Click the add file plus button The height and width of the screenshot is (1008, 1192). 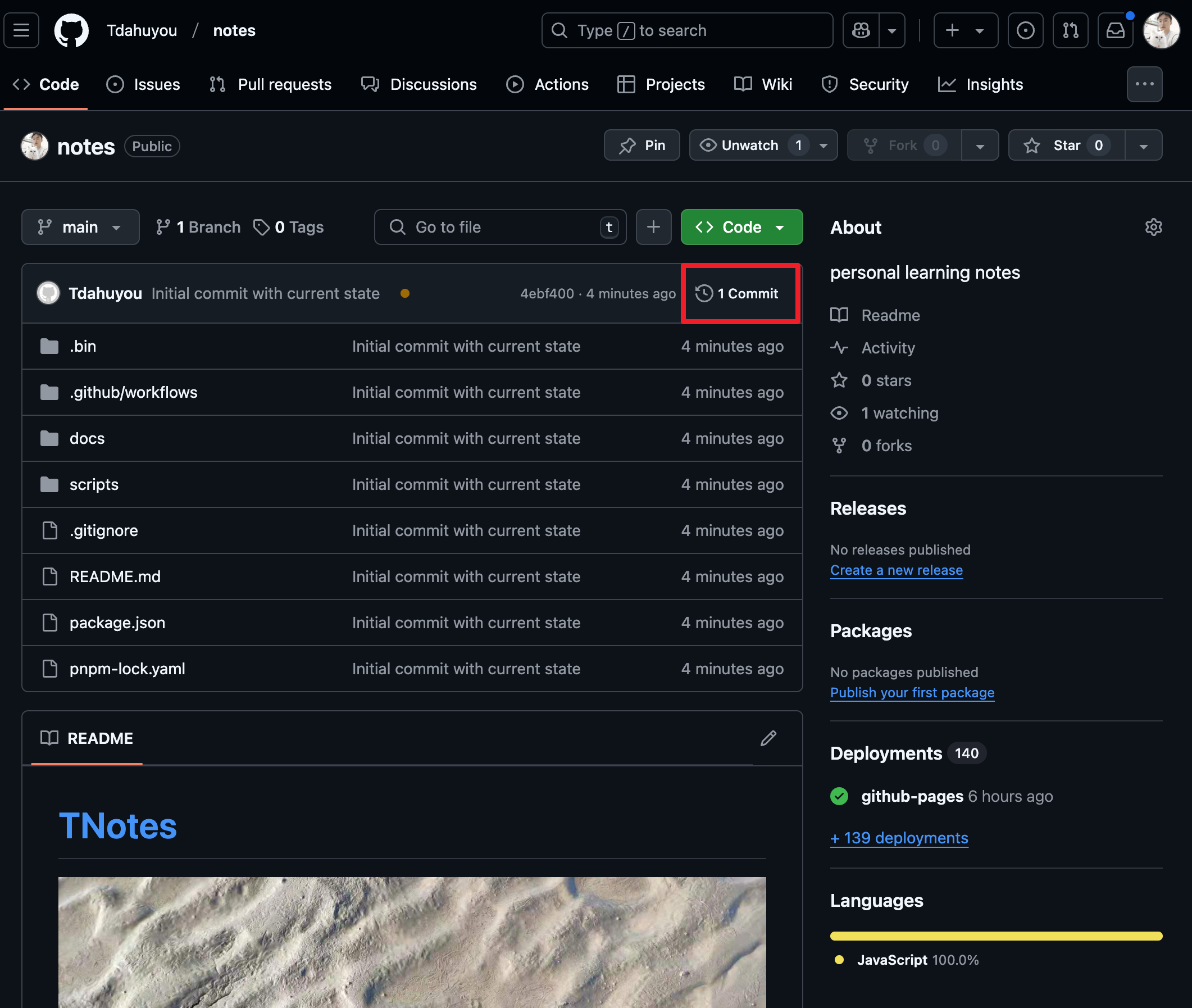653,227
